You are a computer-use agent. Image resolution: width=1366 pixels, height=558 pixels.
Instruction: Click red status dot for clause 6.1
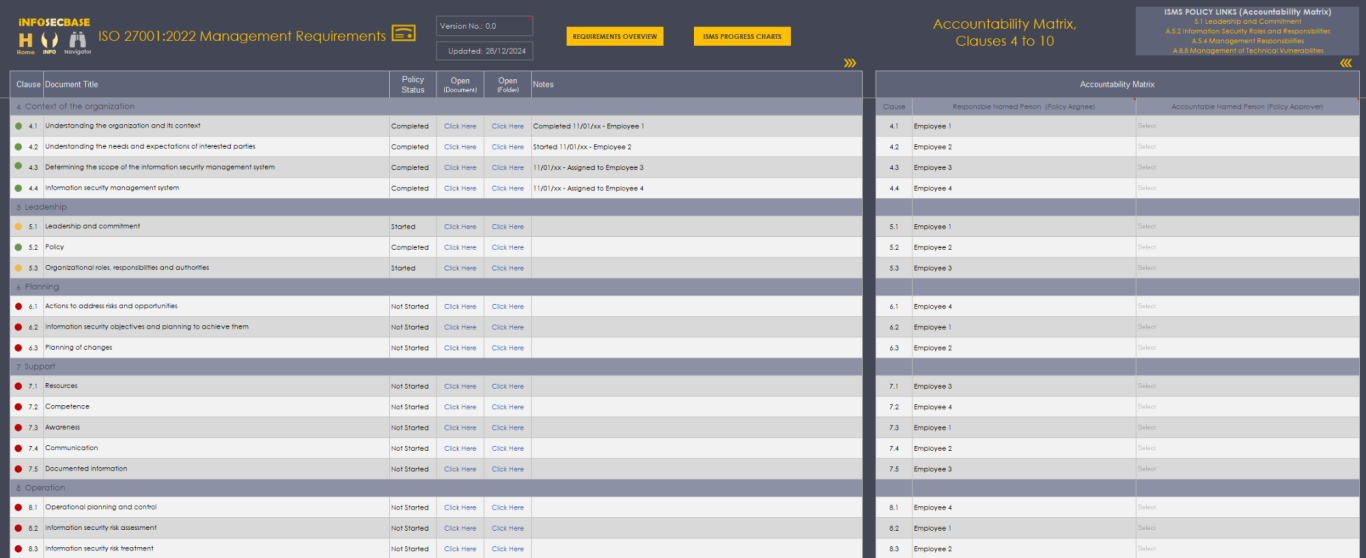18,307
